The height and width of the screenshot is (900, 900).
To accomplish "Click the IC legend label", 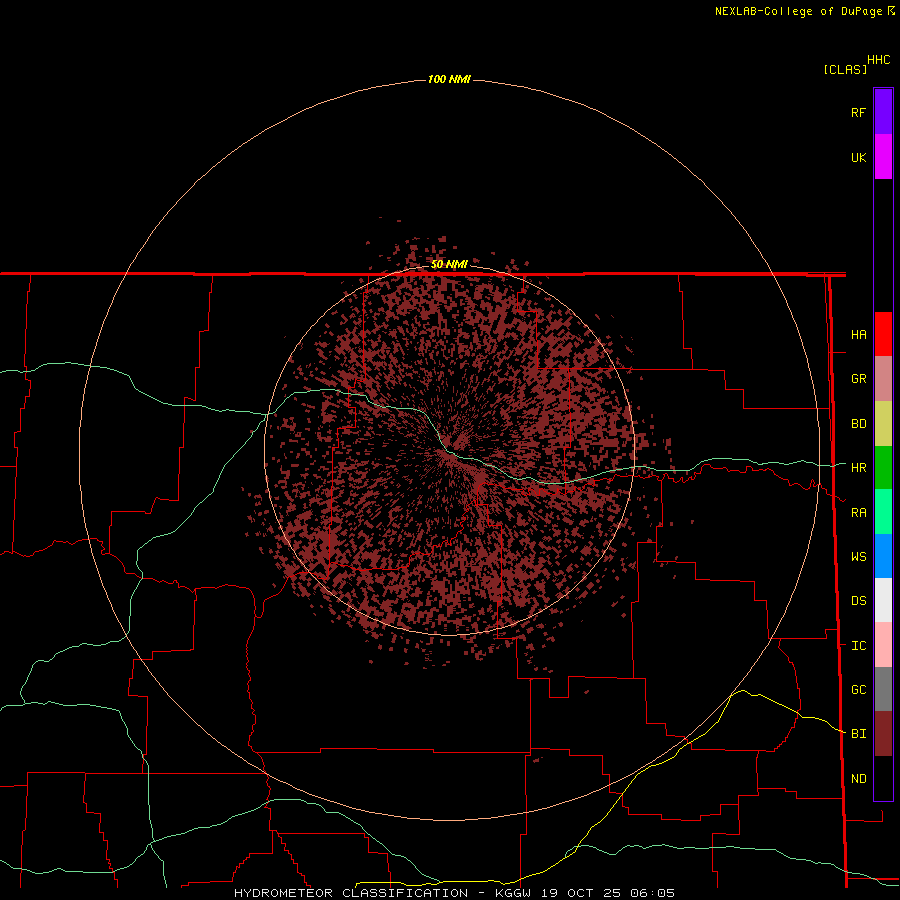I will (858, 645).
